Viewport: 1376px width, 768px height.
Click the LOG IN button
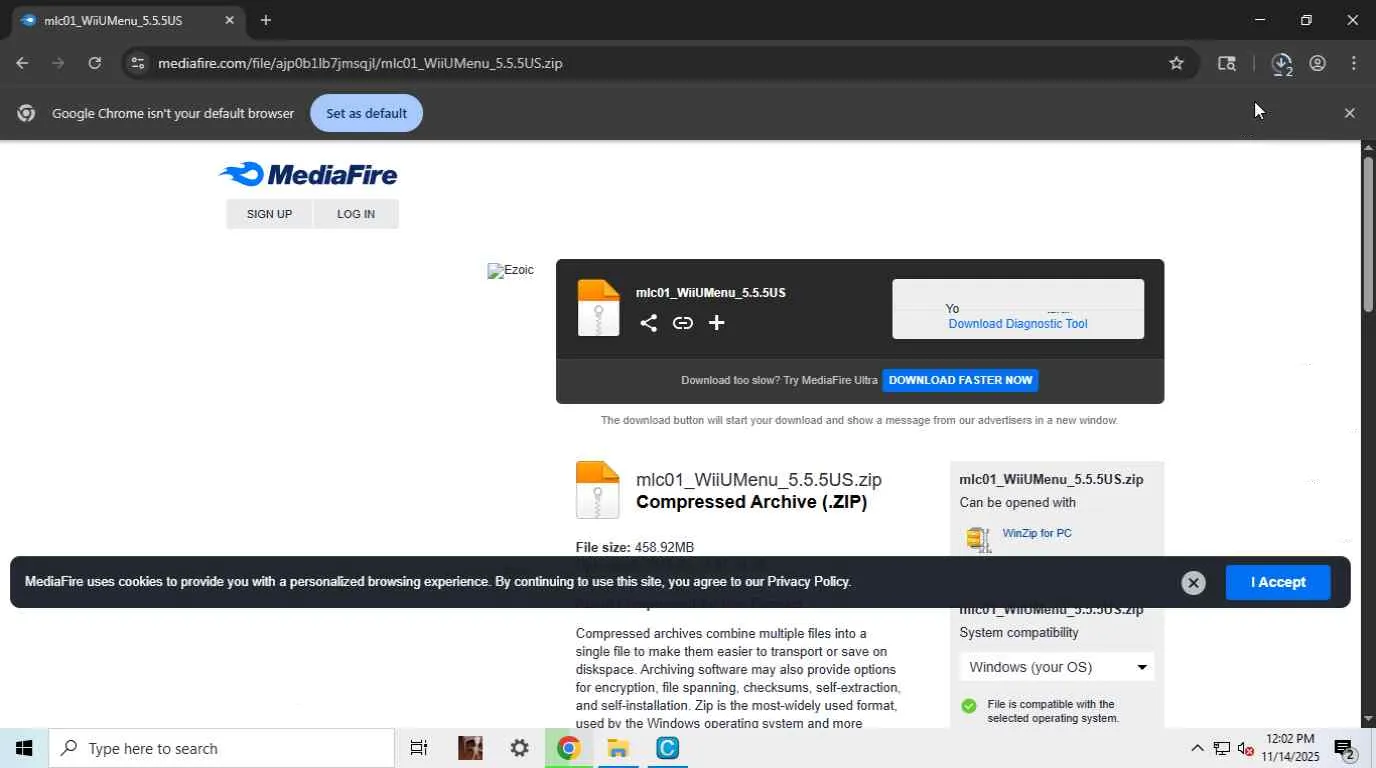pyautogui.click(x=356, y=214)
